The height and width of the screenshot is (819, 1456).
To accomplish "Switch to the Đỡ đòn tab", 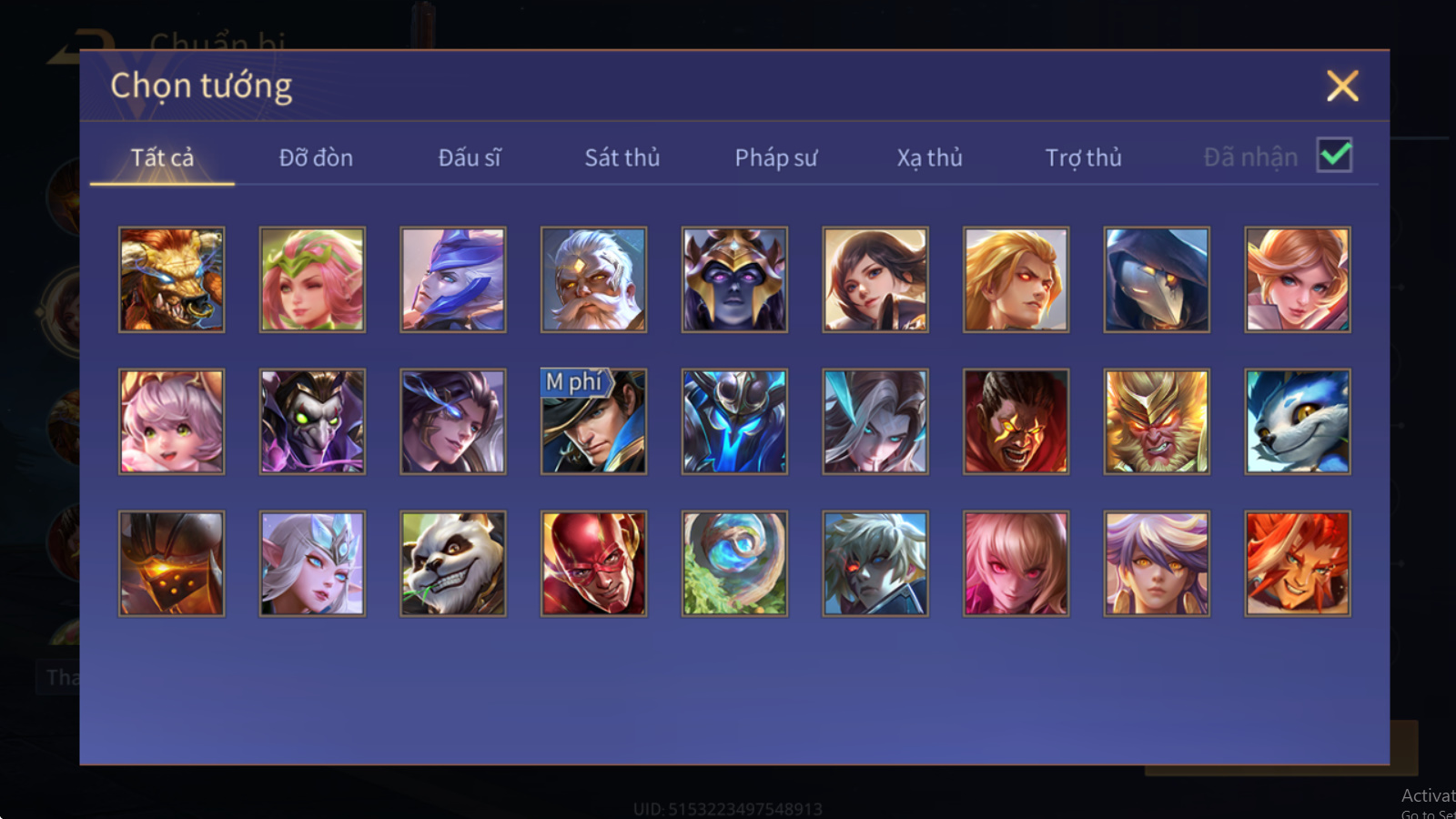I will pos(316,157).
